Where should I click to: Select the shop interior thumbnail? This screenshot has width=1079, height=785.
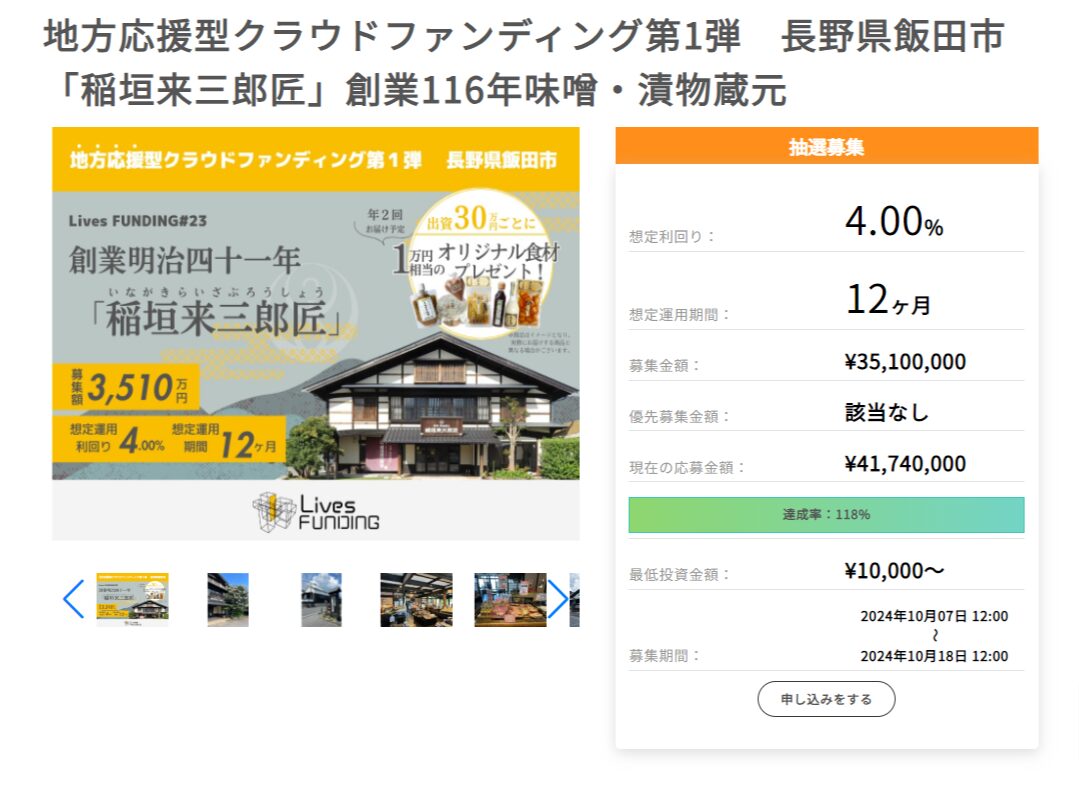point(416,599)
